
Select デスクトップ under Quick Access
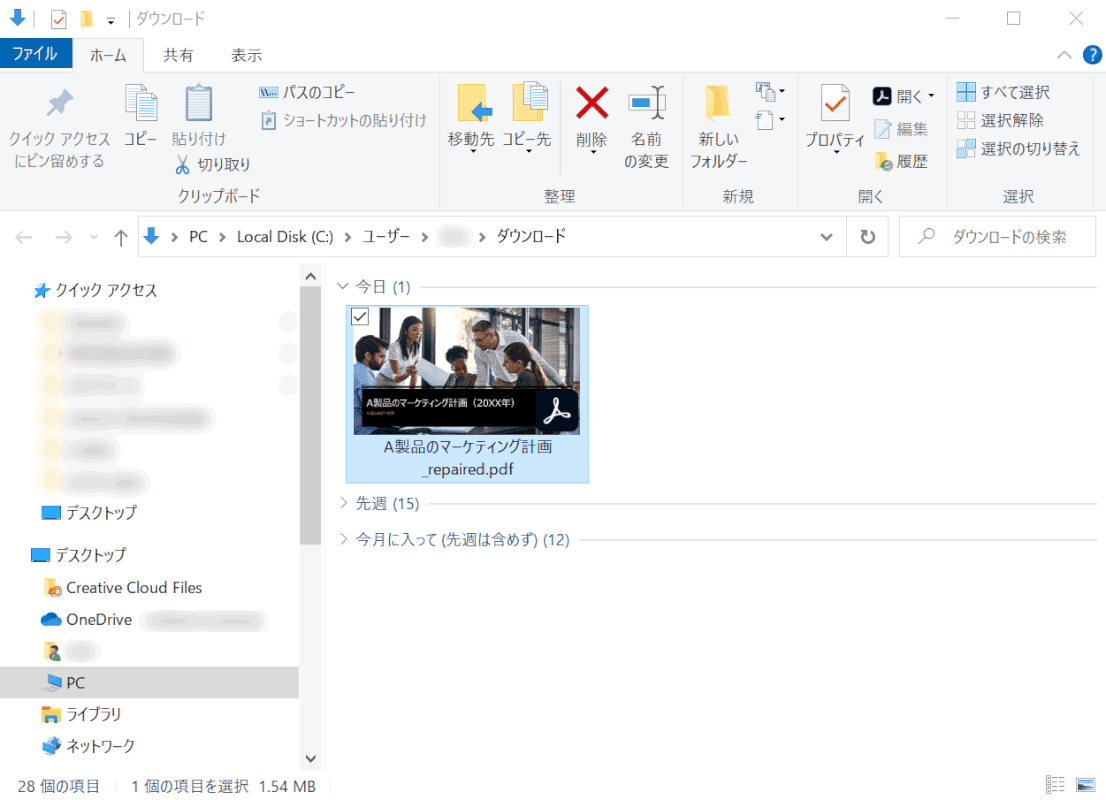click(89, 512)
